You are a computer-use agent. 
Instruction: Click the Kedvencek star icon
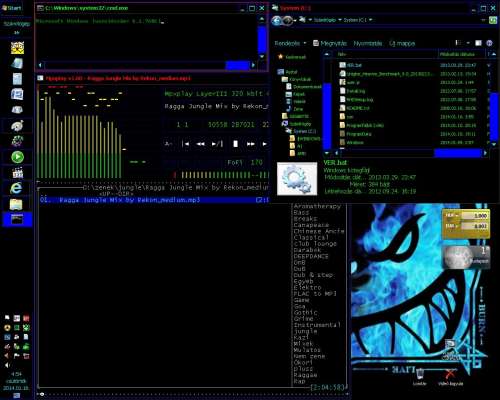tap(280, 57)
